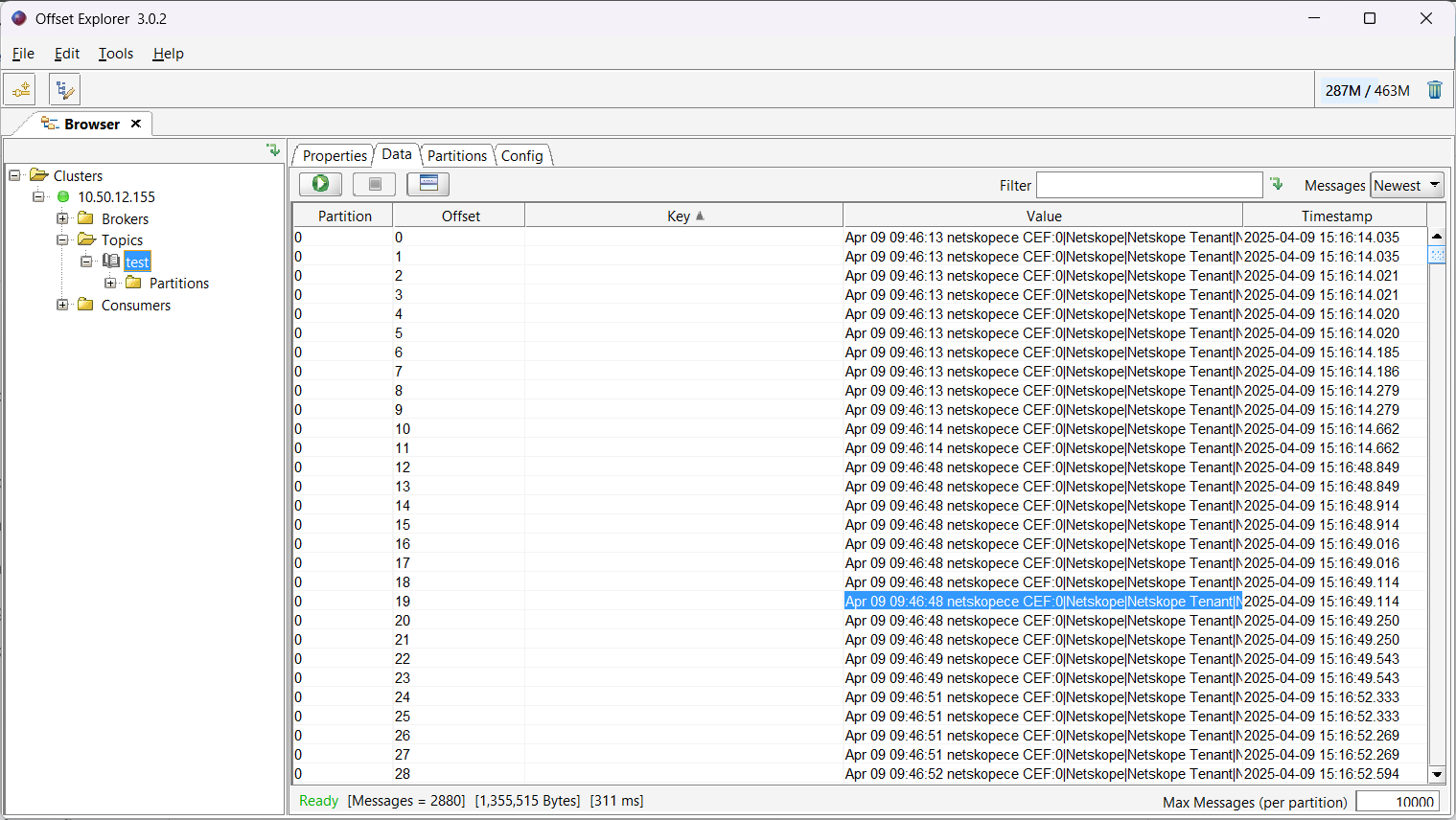Close the Browser tab with the X
The width and height of the screenshot is (1456, 820).
(136, 124)
